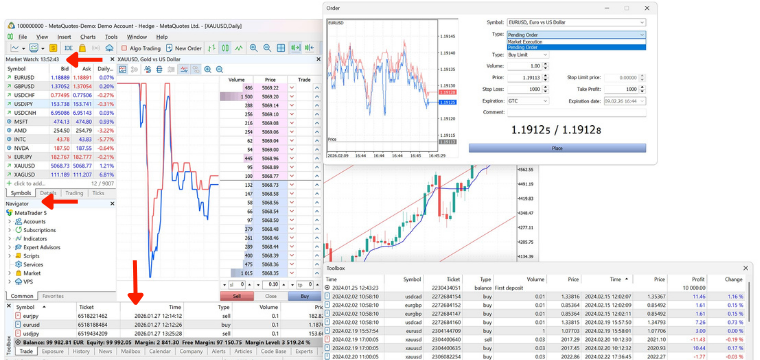Image resolution: width=760 pixels, height=360 pixels.
Task: Open the File menu
Action: tap(22, 37)
